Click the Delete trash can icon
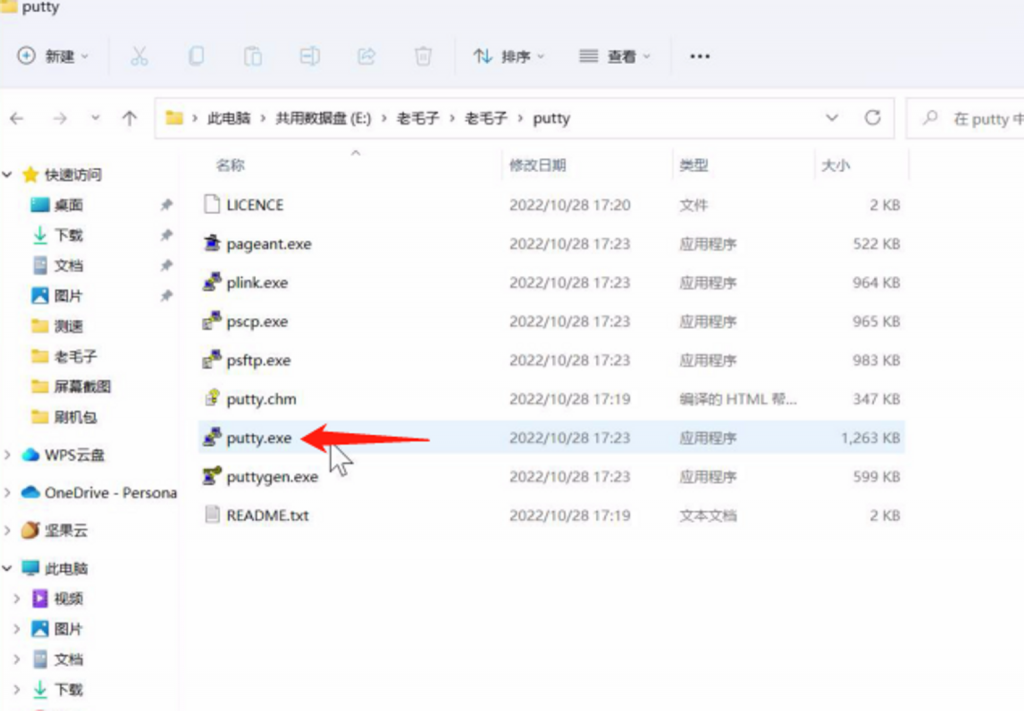Viewport: 1024px width, 711px height. click(423, 56)
